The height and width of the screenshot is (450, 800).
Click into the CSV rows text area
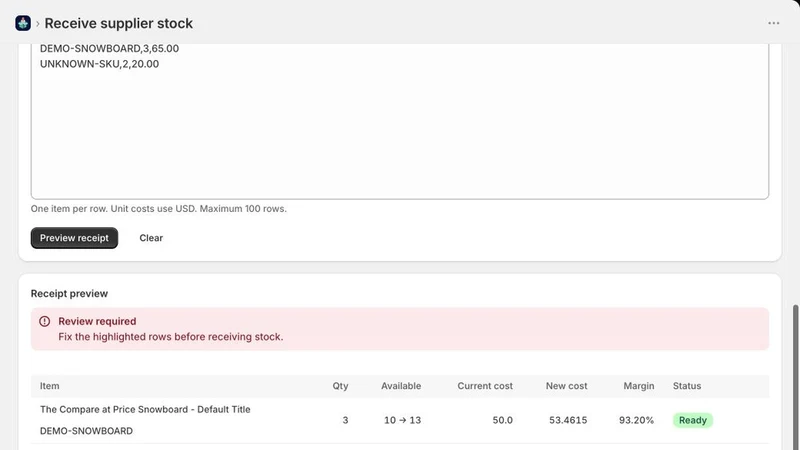point(399,121)
